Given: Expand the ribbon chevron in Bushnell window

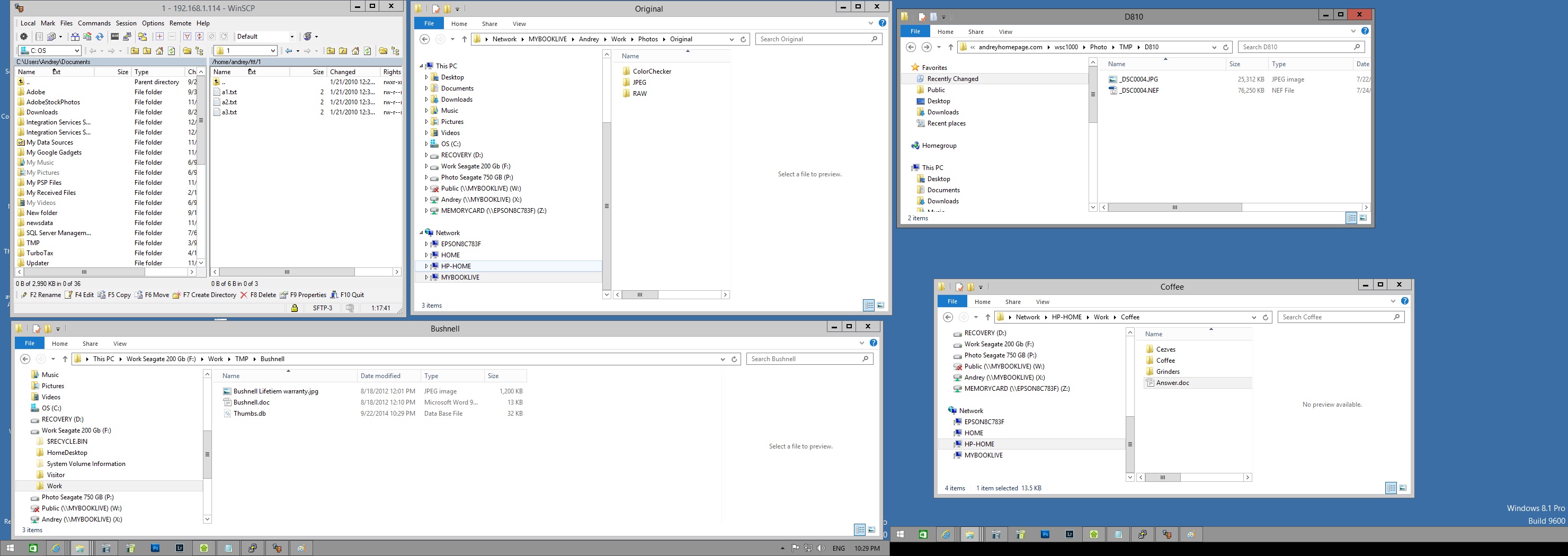Looking at the screenshot, I should (862, 343).
